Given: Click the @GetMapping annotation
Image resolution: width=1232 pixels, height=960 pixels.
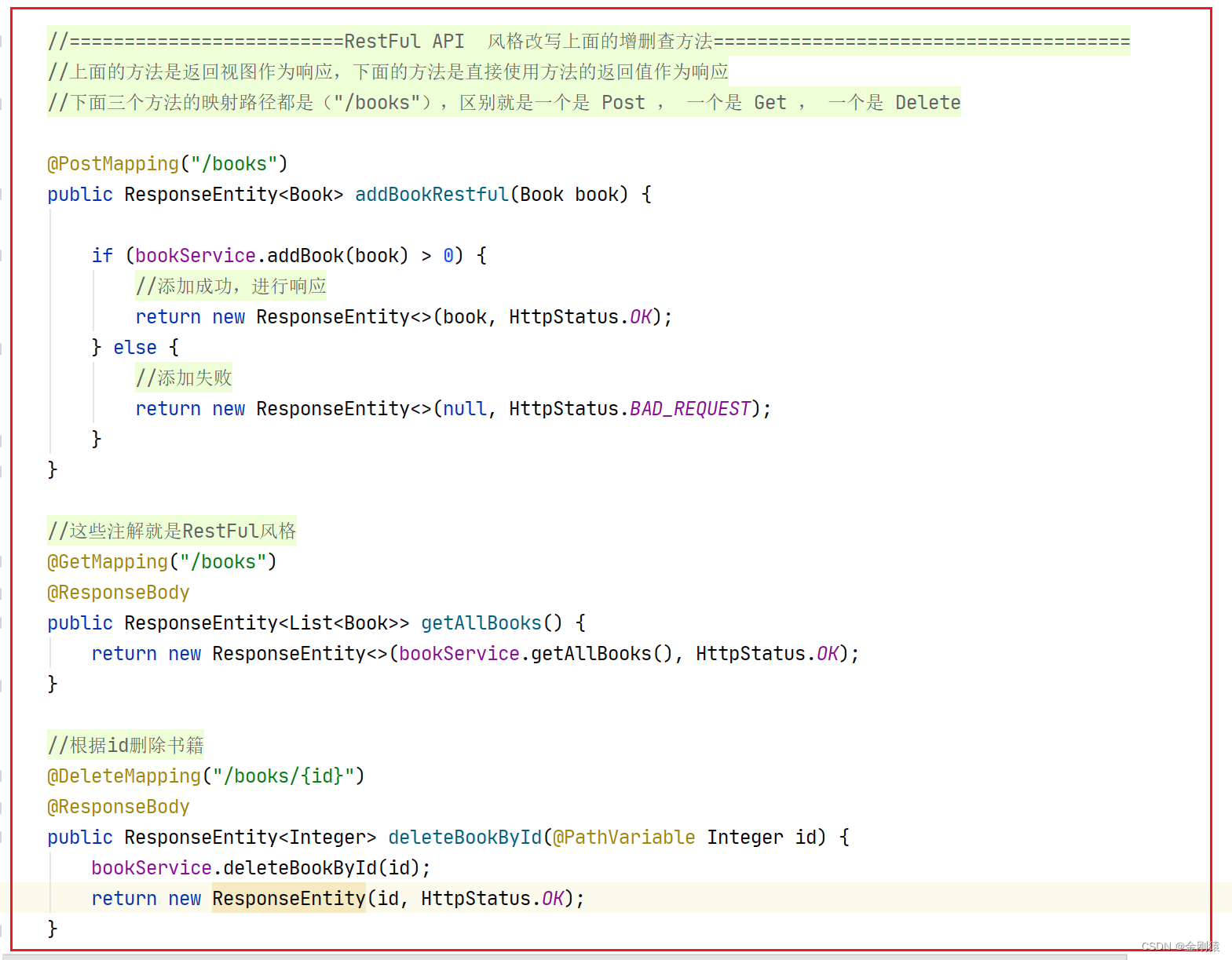Looking at the screenshot, I should tap(108, 562).
